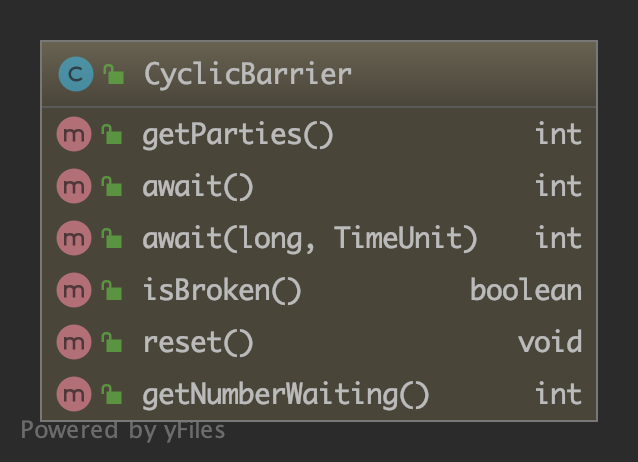
Task: Select the await() method name
Action: pyautogui.click(x=198, y=186)
